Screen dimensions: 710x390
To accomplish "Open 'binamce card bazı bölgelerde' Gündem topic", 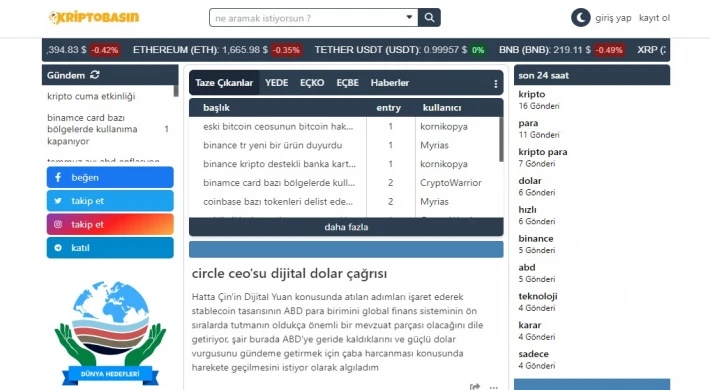I will pos(92,130).
